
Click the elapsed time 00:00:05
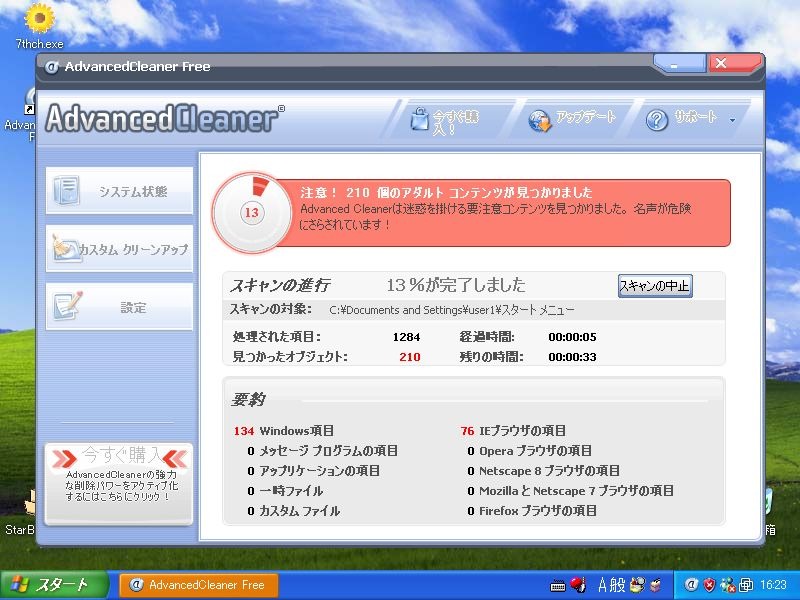tap(572, 337)
